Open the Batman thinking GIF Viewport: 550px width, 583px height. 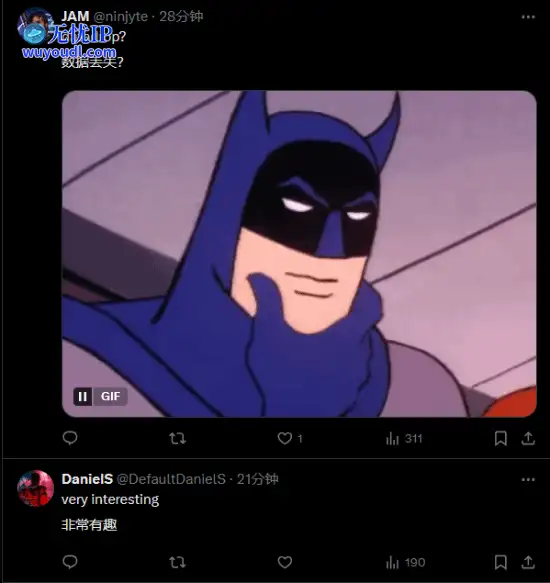pos(299,254)
